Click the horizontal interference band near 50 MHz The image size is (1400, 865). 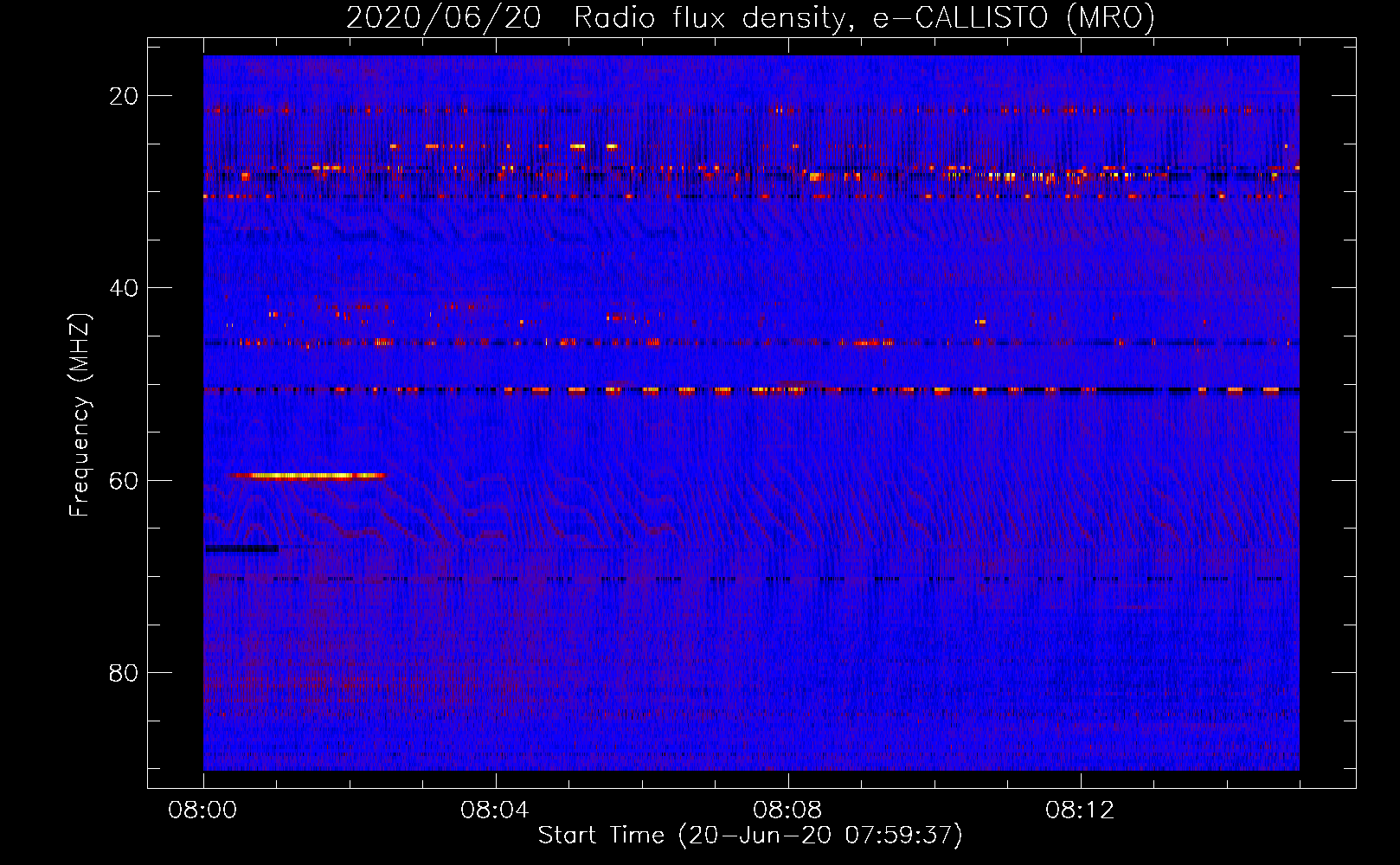pos(751,390)
